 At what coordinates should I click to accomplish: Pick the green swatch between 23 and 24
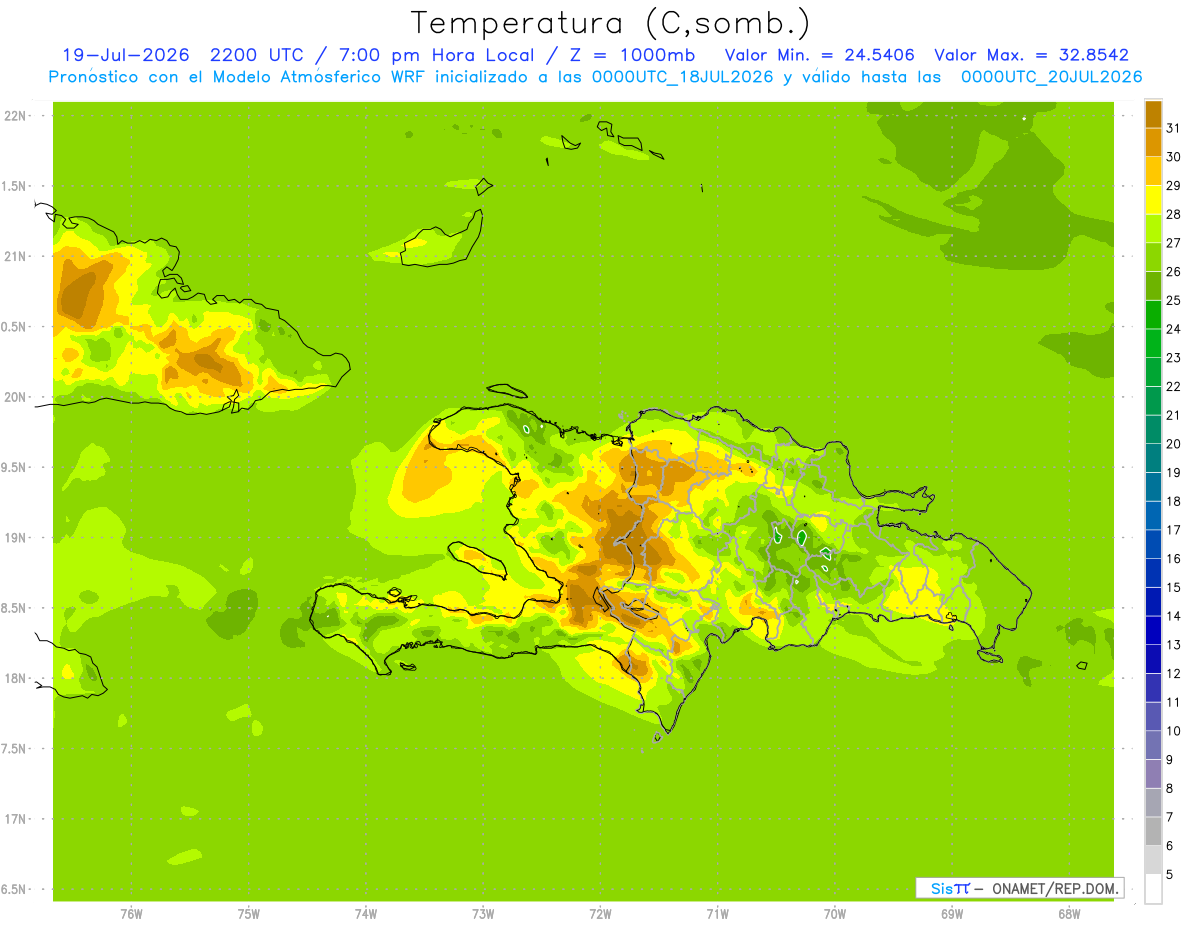tap(1153, 343)
